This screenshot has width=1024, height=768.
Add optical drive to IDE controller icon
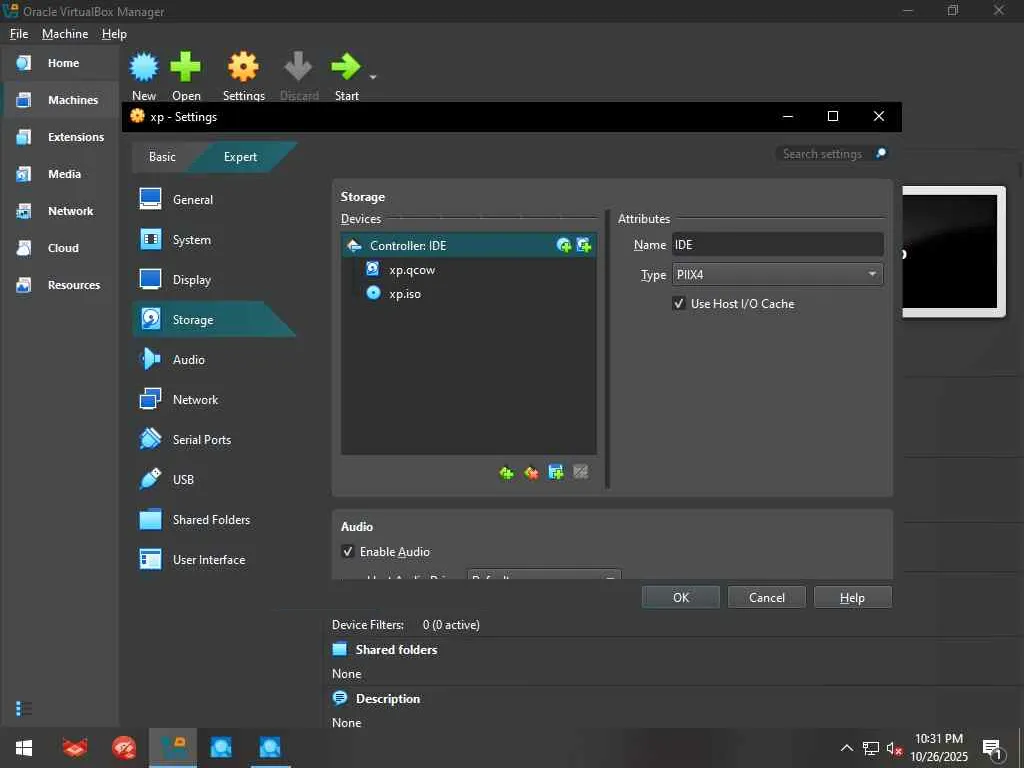564,246
